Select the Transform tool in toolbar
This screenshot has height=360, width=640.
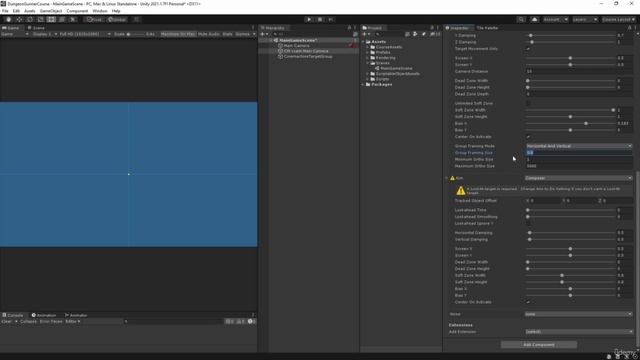click(x=62, y=19)
